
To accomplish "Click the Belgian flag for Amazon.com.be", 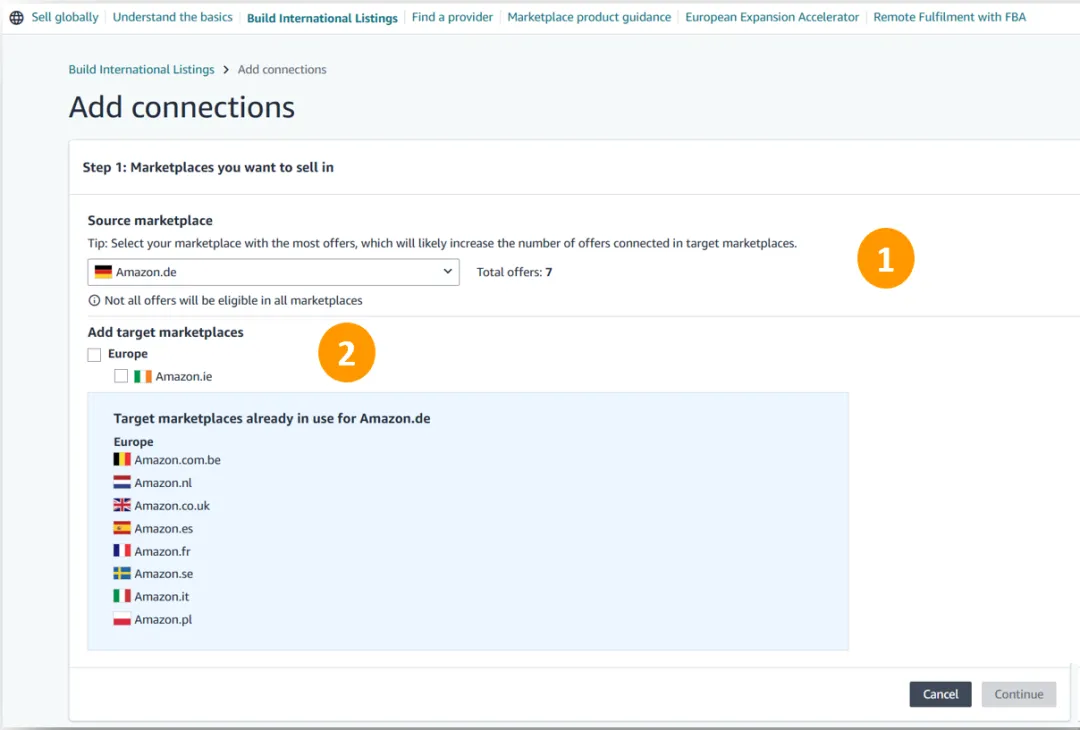I will pyautogui.click(x=122, y=460).
